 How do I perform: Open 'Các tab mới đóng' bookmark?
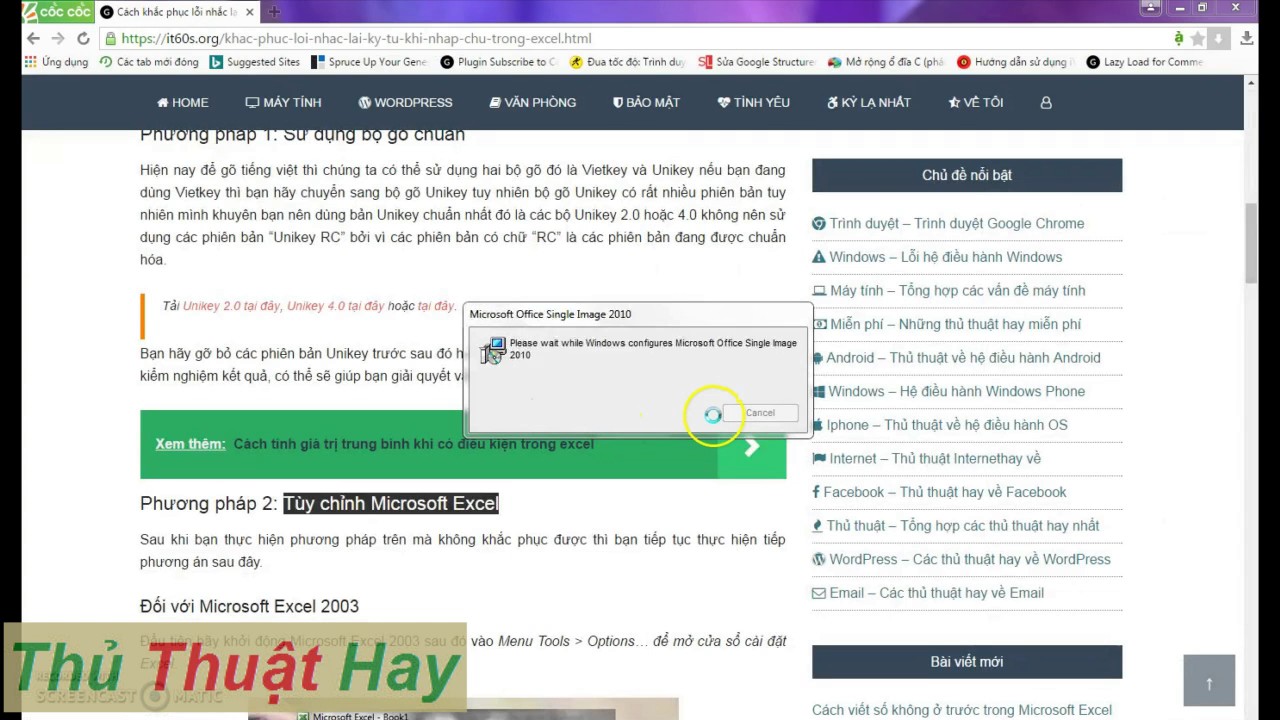(149, 62)
